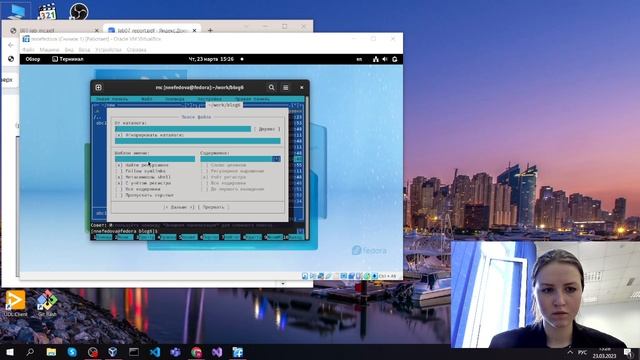Select the This PC desktop icon
This screenshot has height=360, width=640.
click(16, 11)
